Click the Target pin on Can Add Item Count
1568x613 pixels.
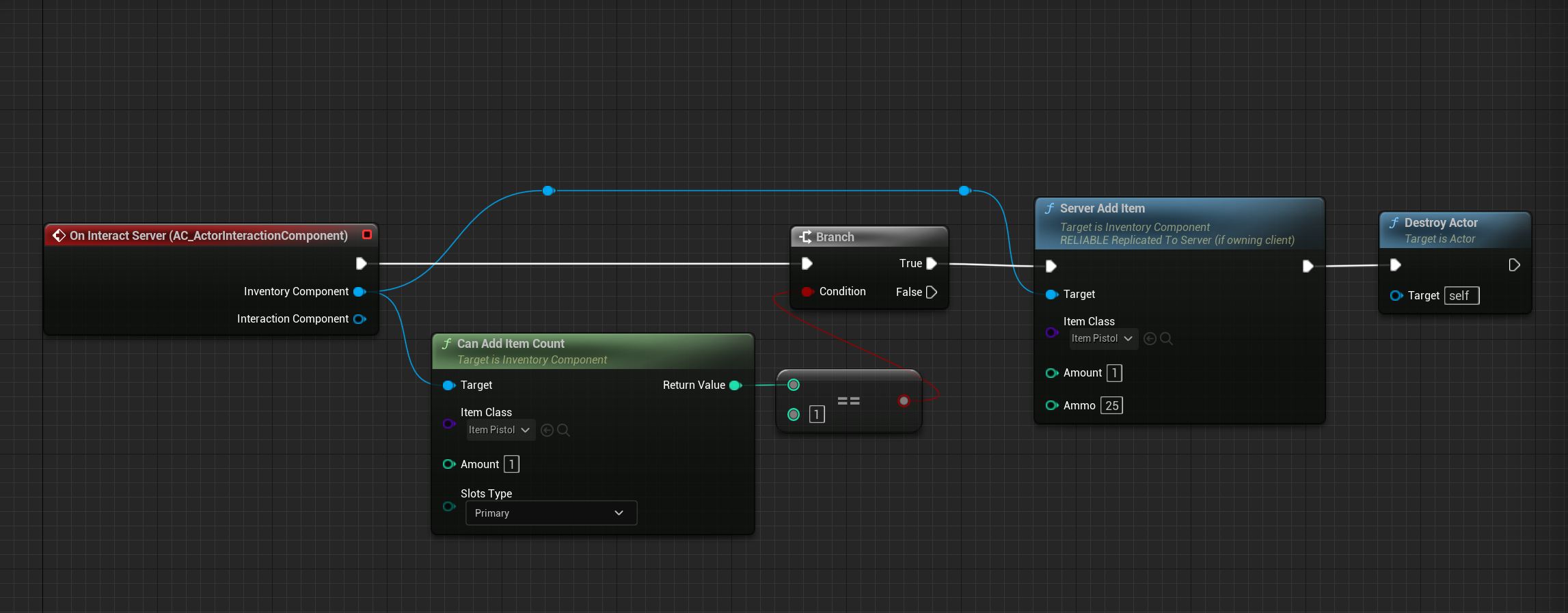click(x=449, y=385)
